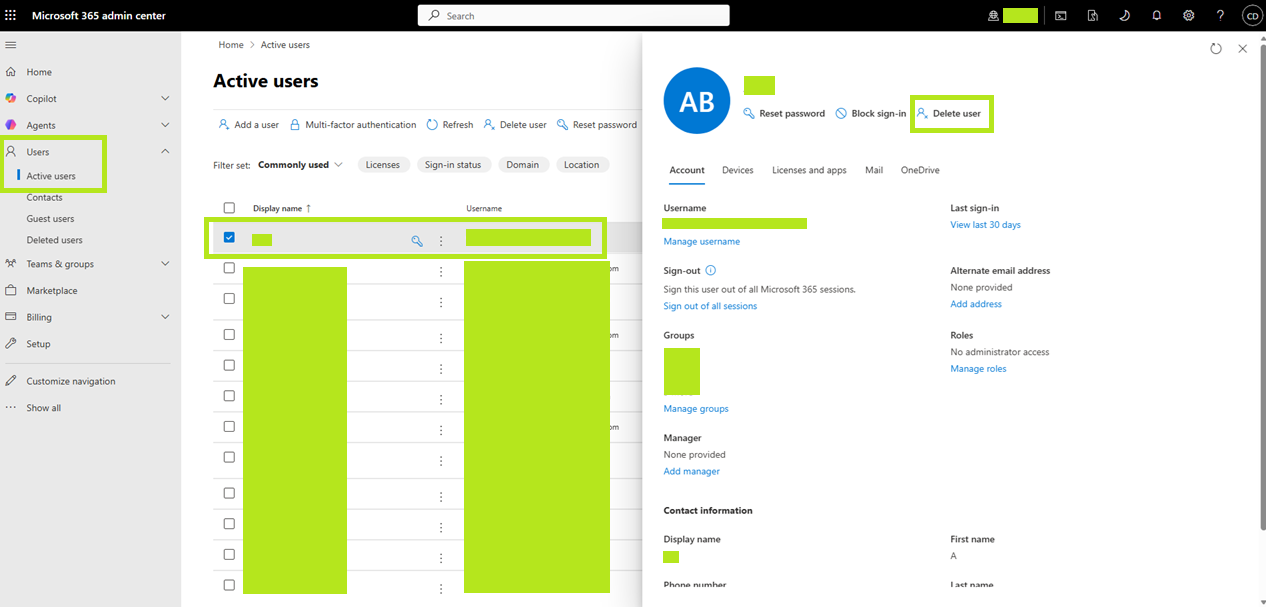Switch to the Account tab
Screen dimensions: 1266x607
tap(687, 170)
